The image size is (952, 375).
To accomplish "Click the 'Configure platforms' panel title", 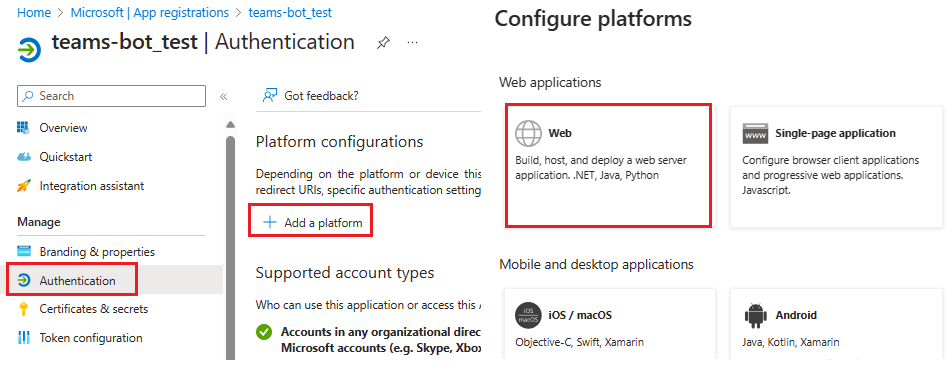I will click(593, 18).
